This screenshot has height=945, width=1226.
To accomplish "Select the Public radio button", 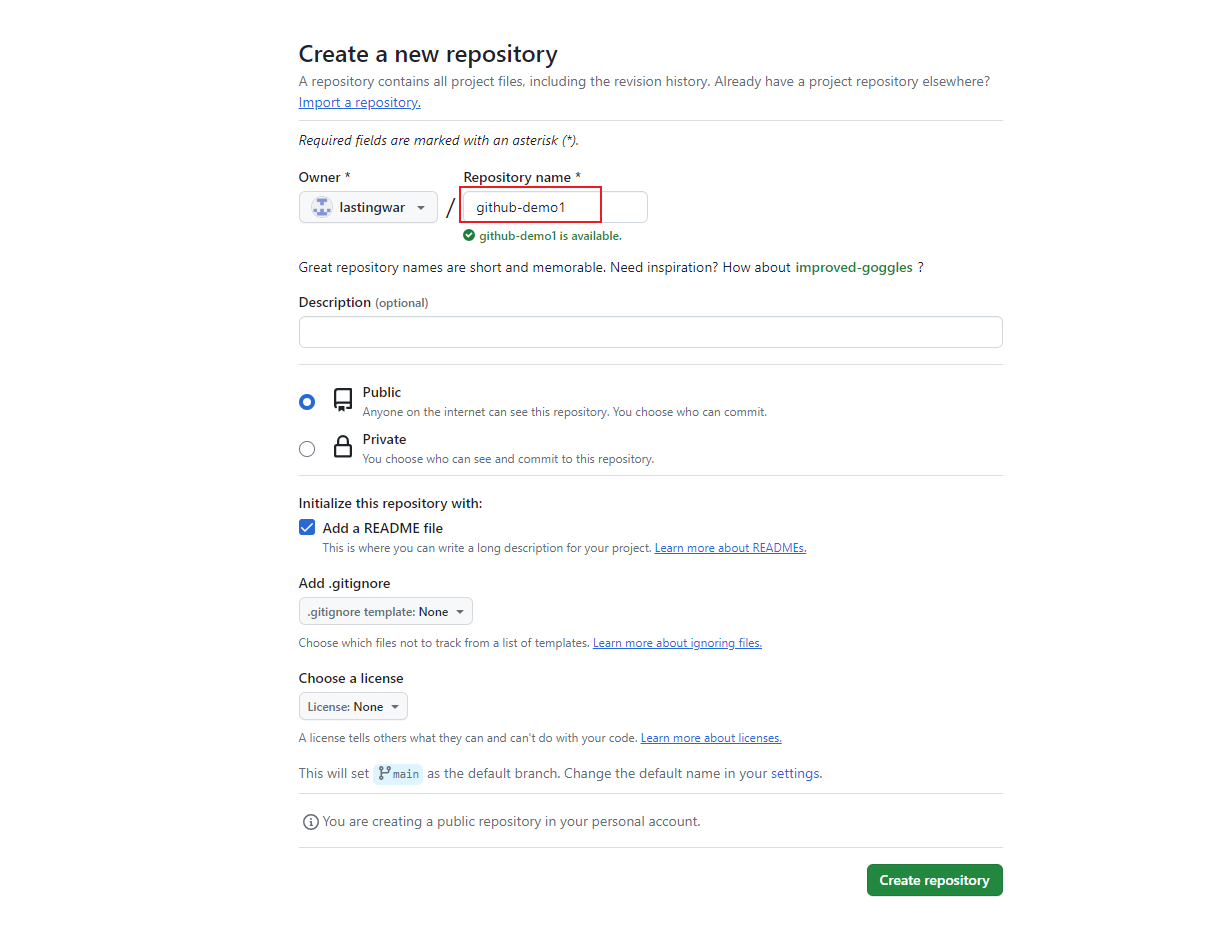I will click(x=307, y=402).
